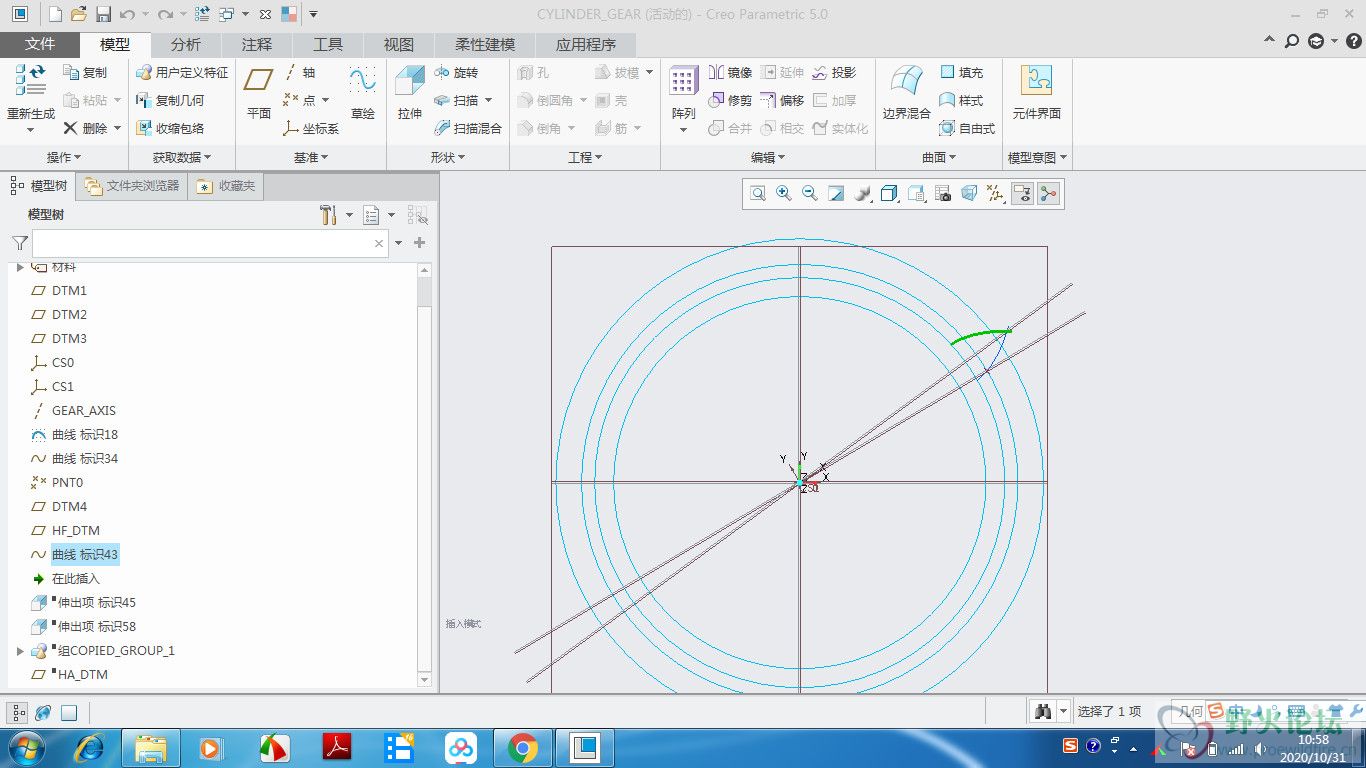Choose the 样式 style tool
1366x768 pixels.
click(961, 100)
